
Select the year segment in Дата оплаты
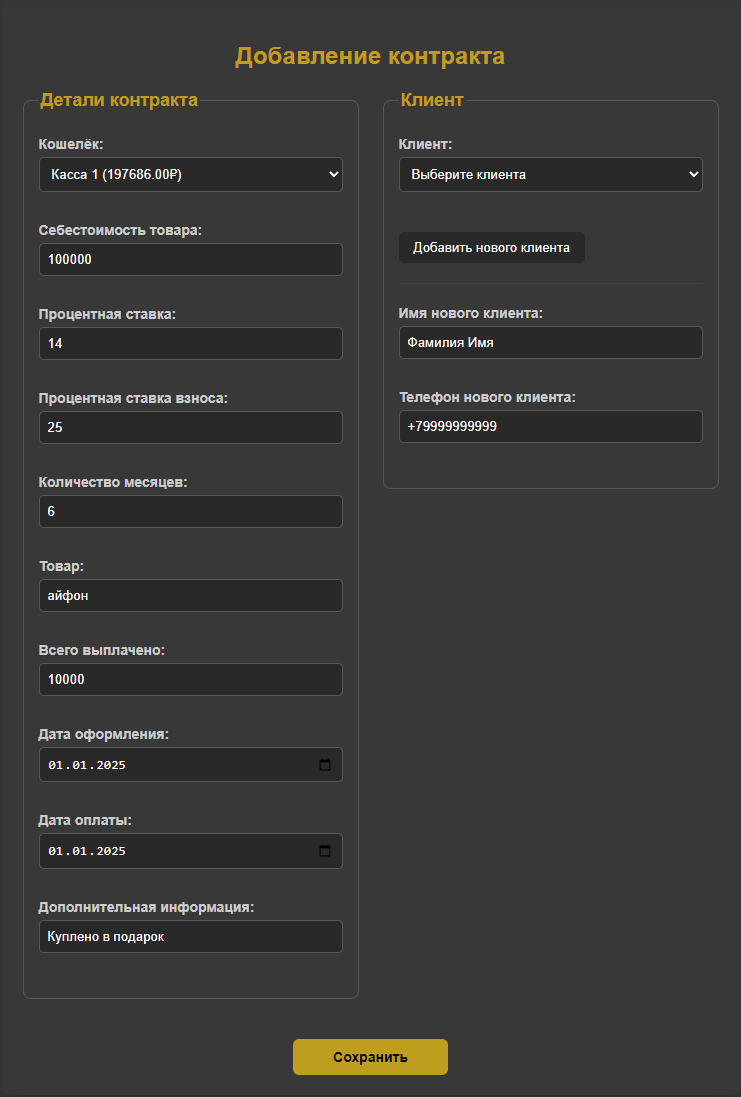110,851
